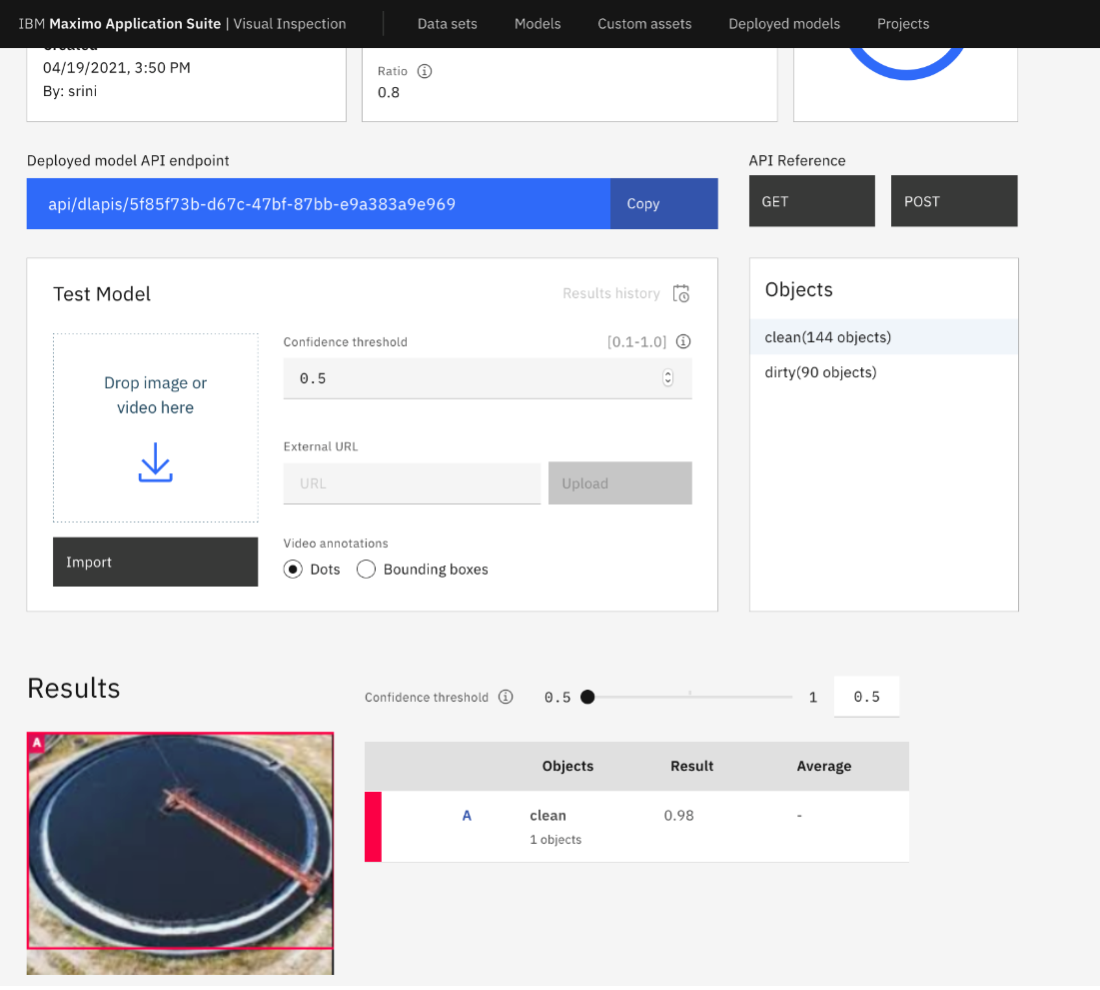
Task: Click the clean object row label
Action: point(548,815)
